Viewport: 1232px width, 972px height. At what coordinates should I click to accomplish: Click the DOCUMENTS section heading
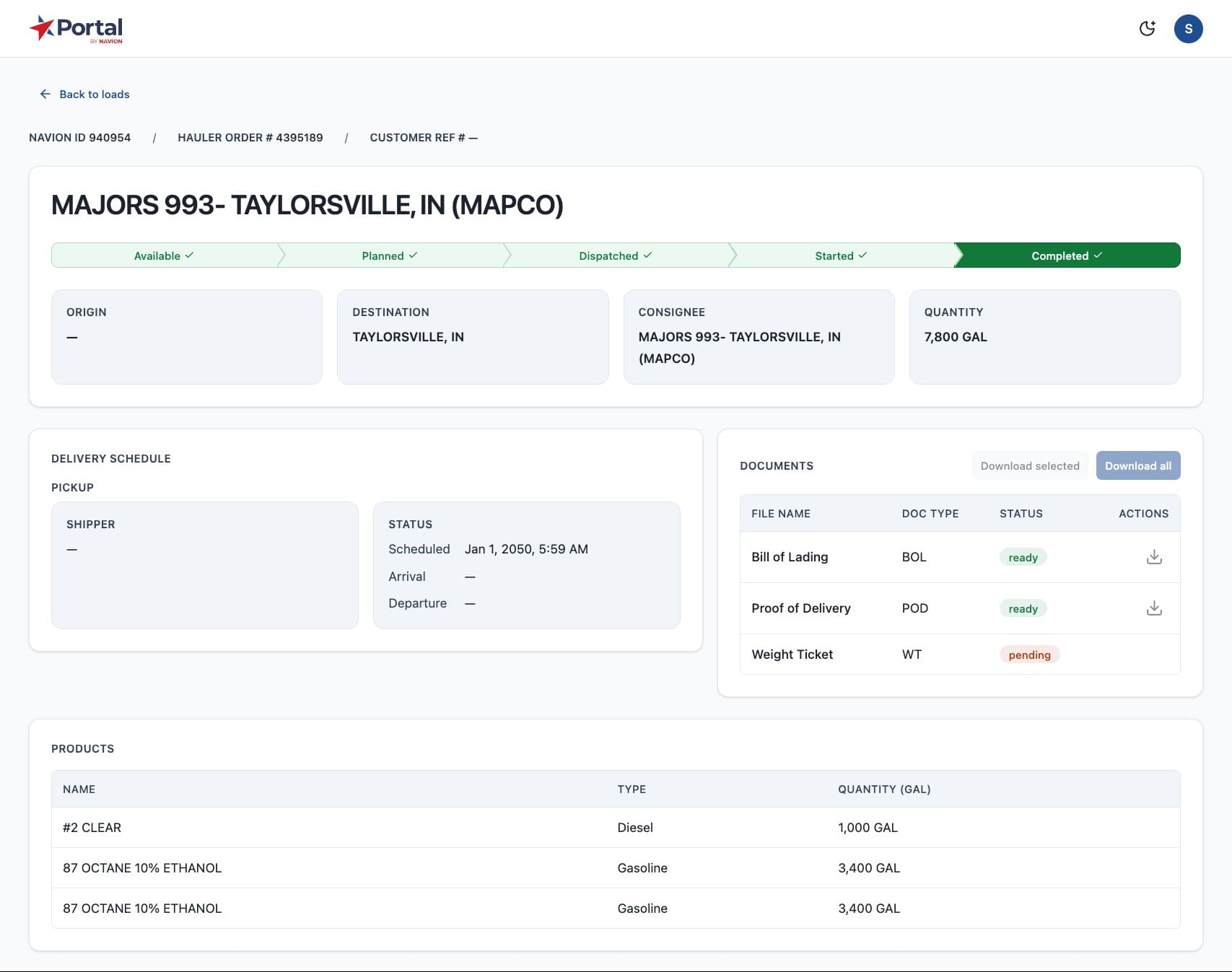click(x=777, y=466)
